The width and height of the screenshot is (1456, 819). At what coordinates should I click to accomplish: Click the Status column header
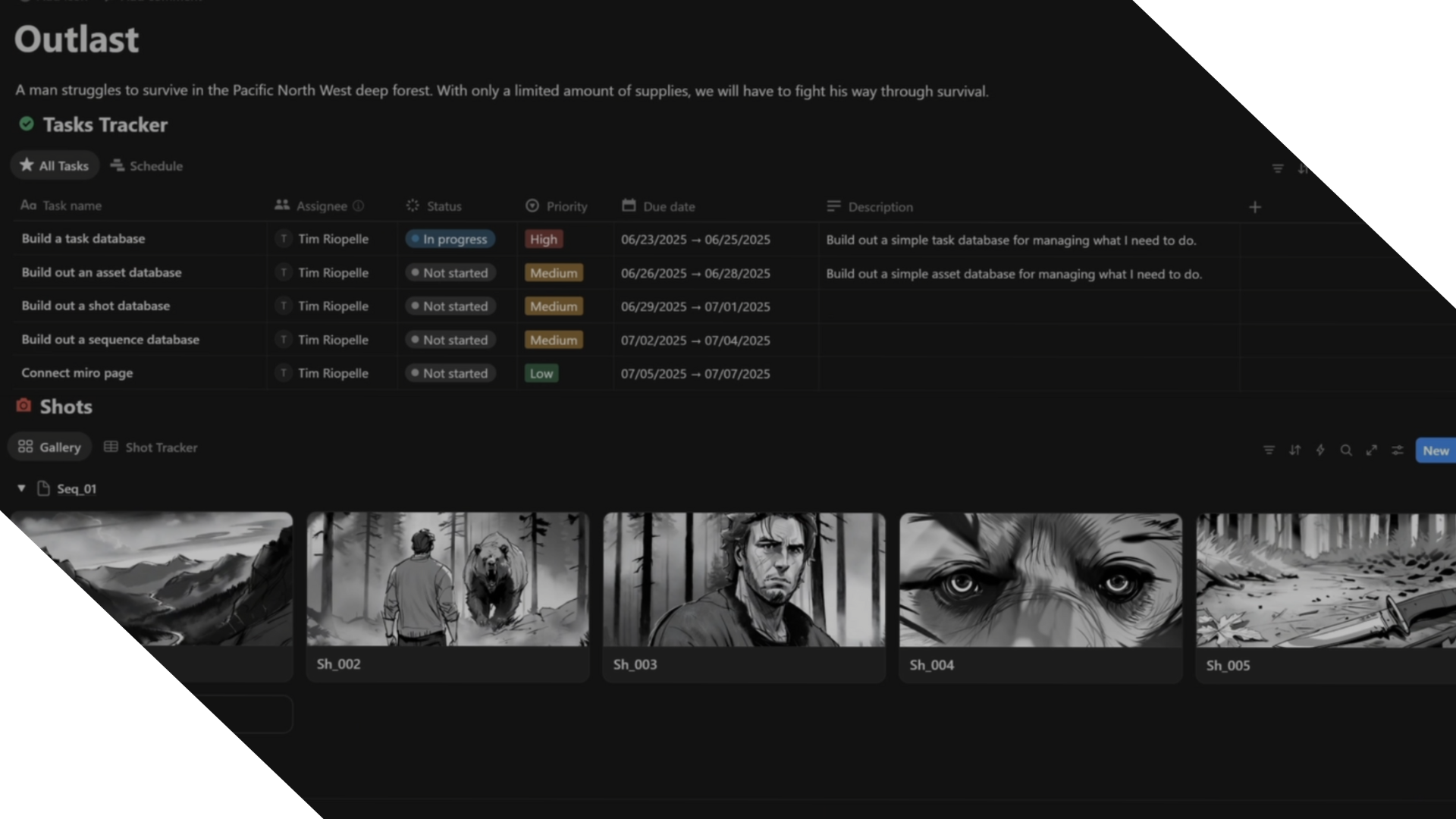[x=434, y=206]
